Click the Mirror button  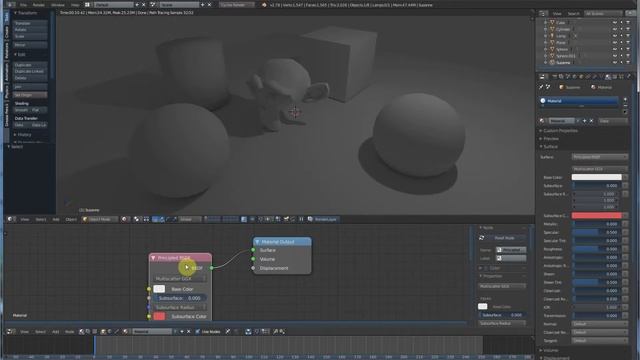pyautogui.click(x=30, y=45)
